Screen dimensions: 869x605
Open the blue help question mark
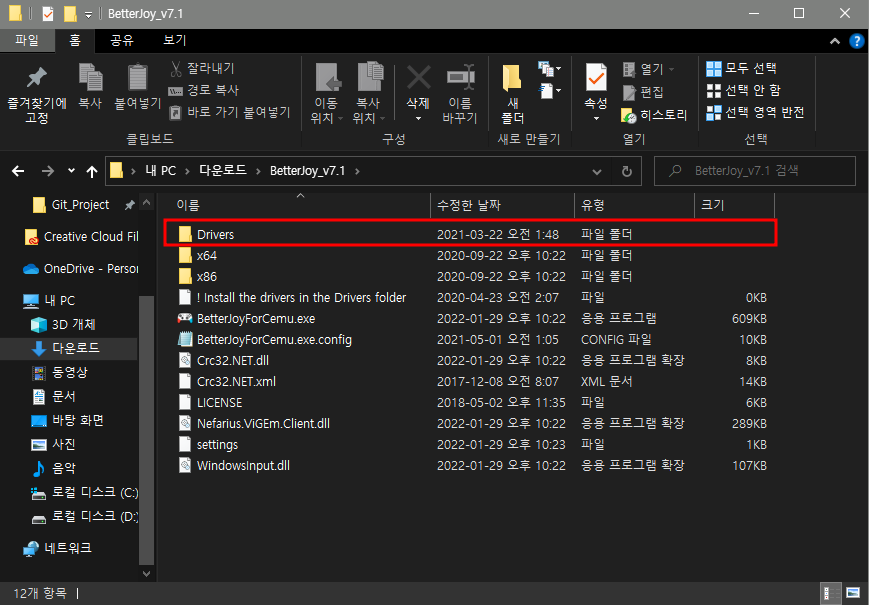pyautogui.click(x=857, y=41)
